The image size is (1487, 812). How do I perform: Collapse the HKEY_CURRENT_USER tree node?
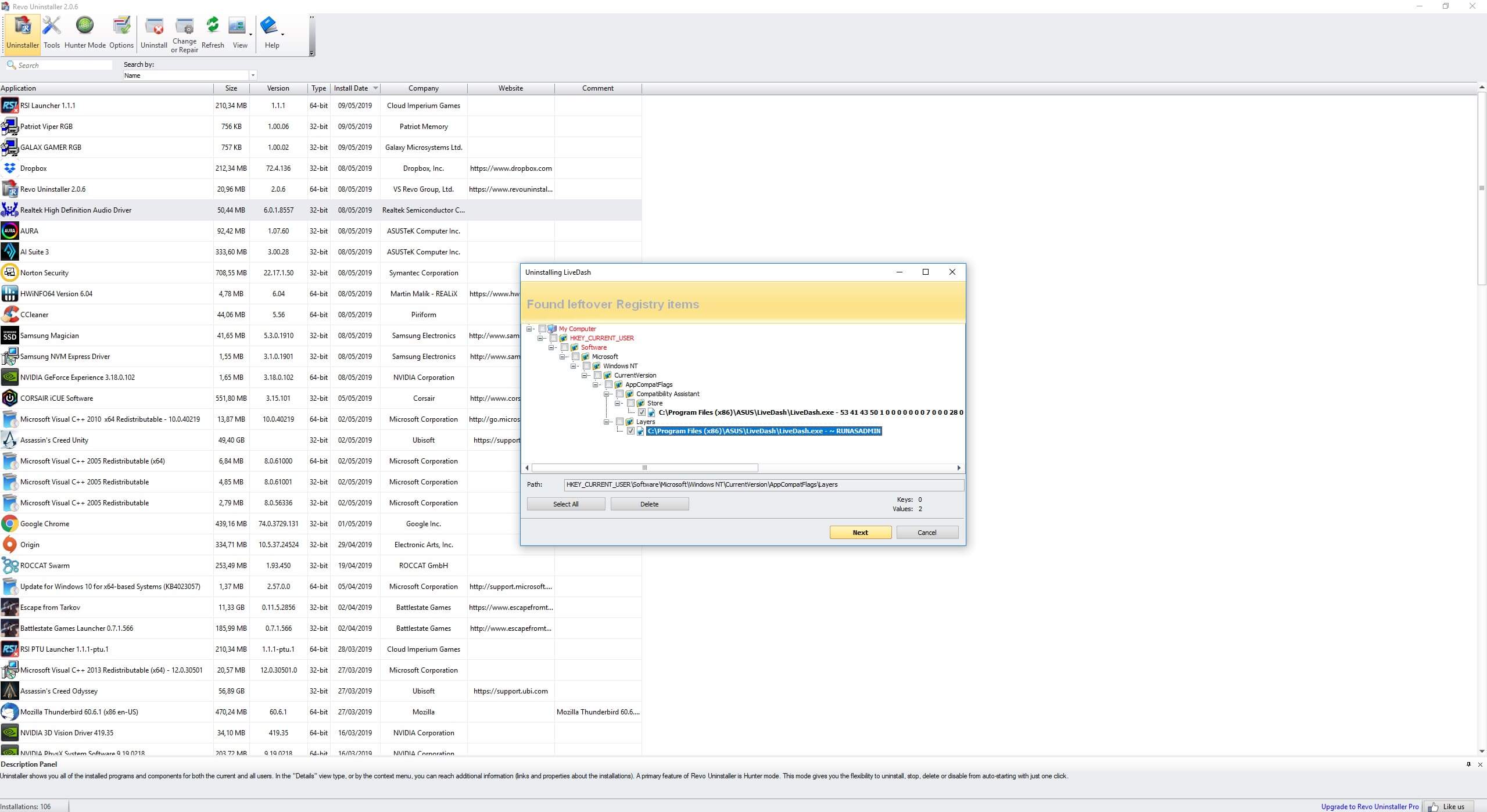pos(540,338)
